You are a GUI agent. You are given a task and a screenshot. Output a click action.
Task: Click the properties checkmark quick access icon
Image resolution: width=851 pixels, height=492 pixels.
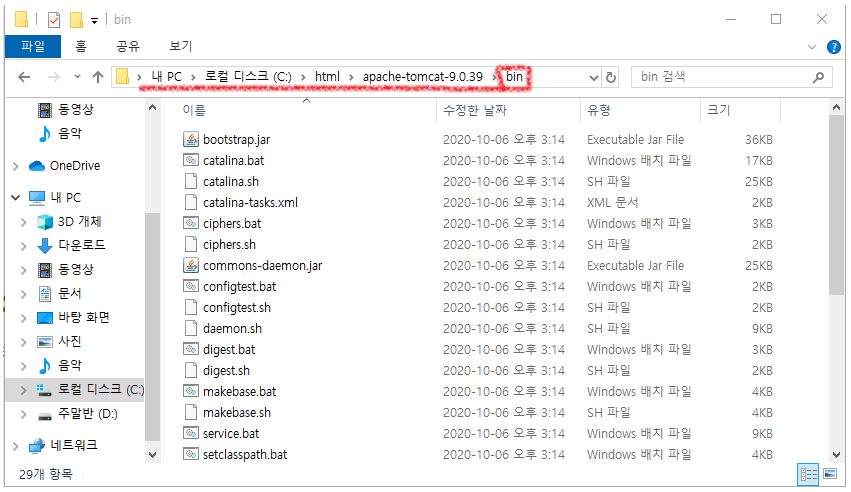(x=54, y=20)
